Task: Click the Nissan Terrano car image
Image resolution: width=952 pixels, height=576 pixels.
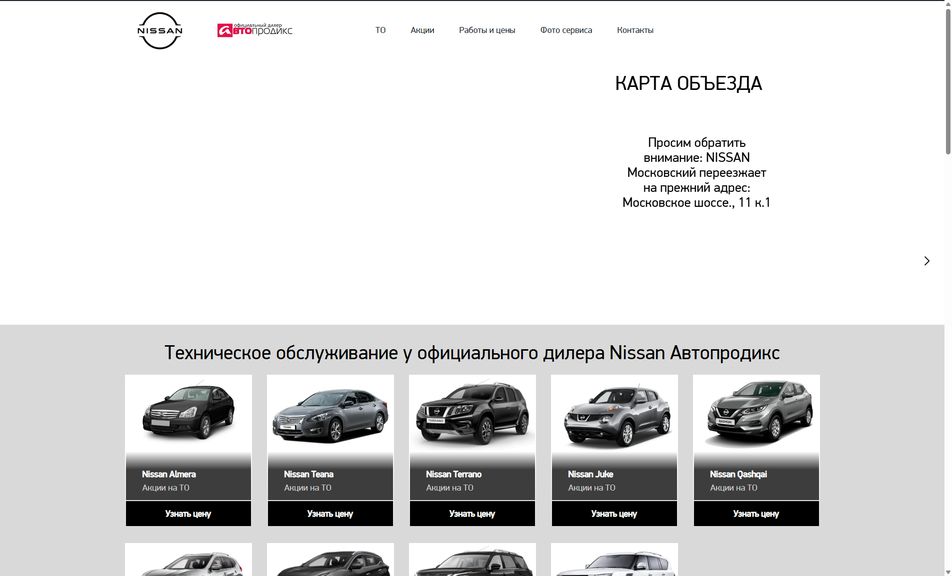Action: pos(472,413)
